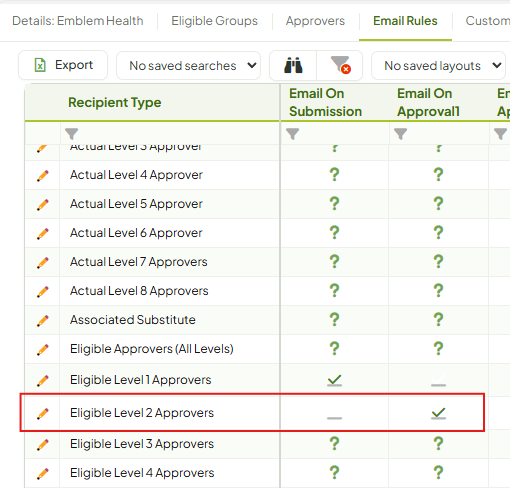Toggle Email On Submission for Actual Level 8 Approvers
Viewport: 510px width, 488px height.
click(x=334, y=291)
